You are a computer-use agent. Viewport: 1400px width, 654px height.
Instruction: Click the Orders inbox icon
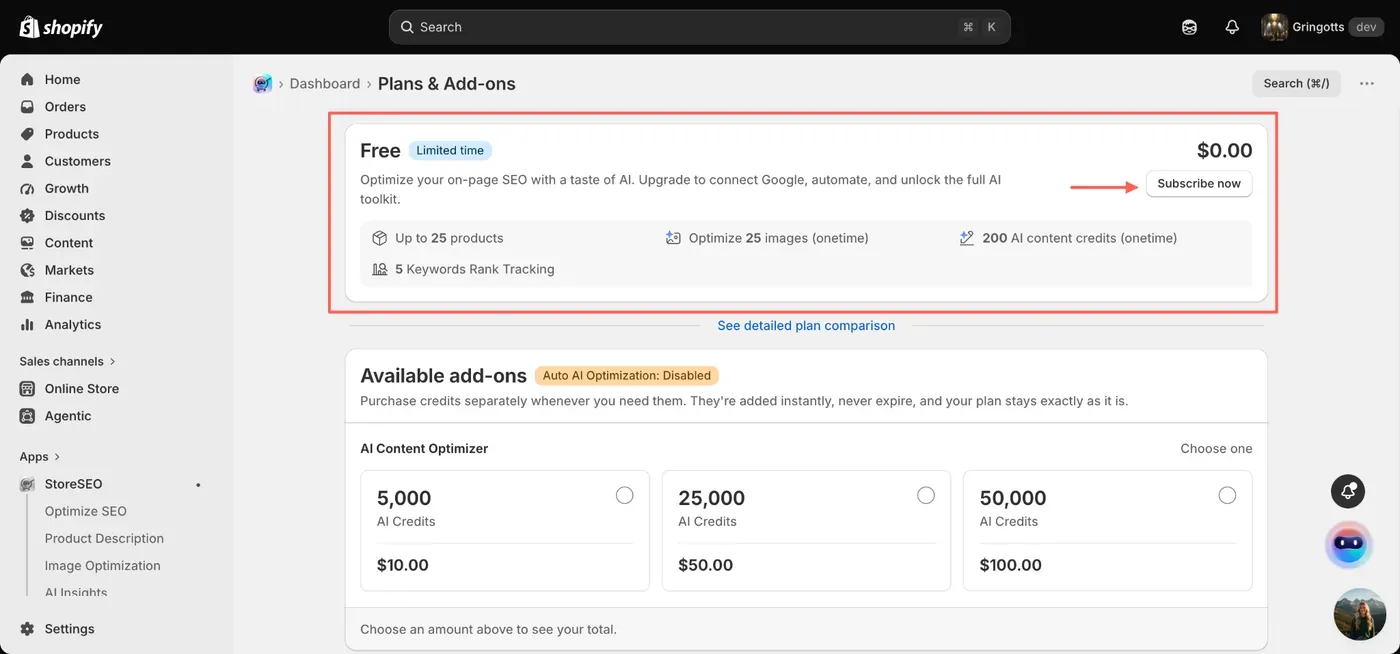(x=27, y=106)
